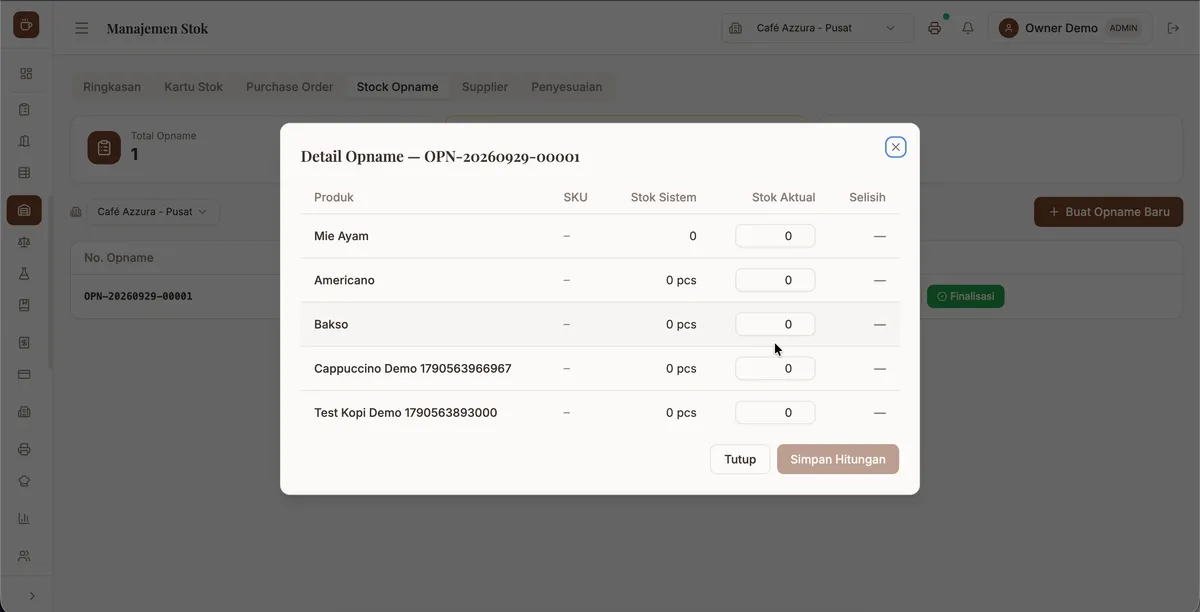Open the bar chart reports sidebar icon
The width and height of the screenshot is (1200, 612).
click(x=25, y=518)
